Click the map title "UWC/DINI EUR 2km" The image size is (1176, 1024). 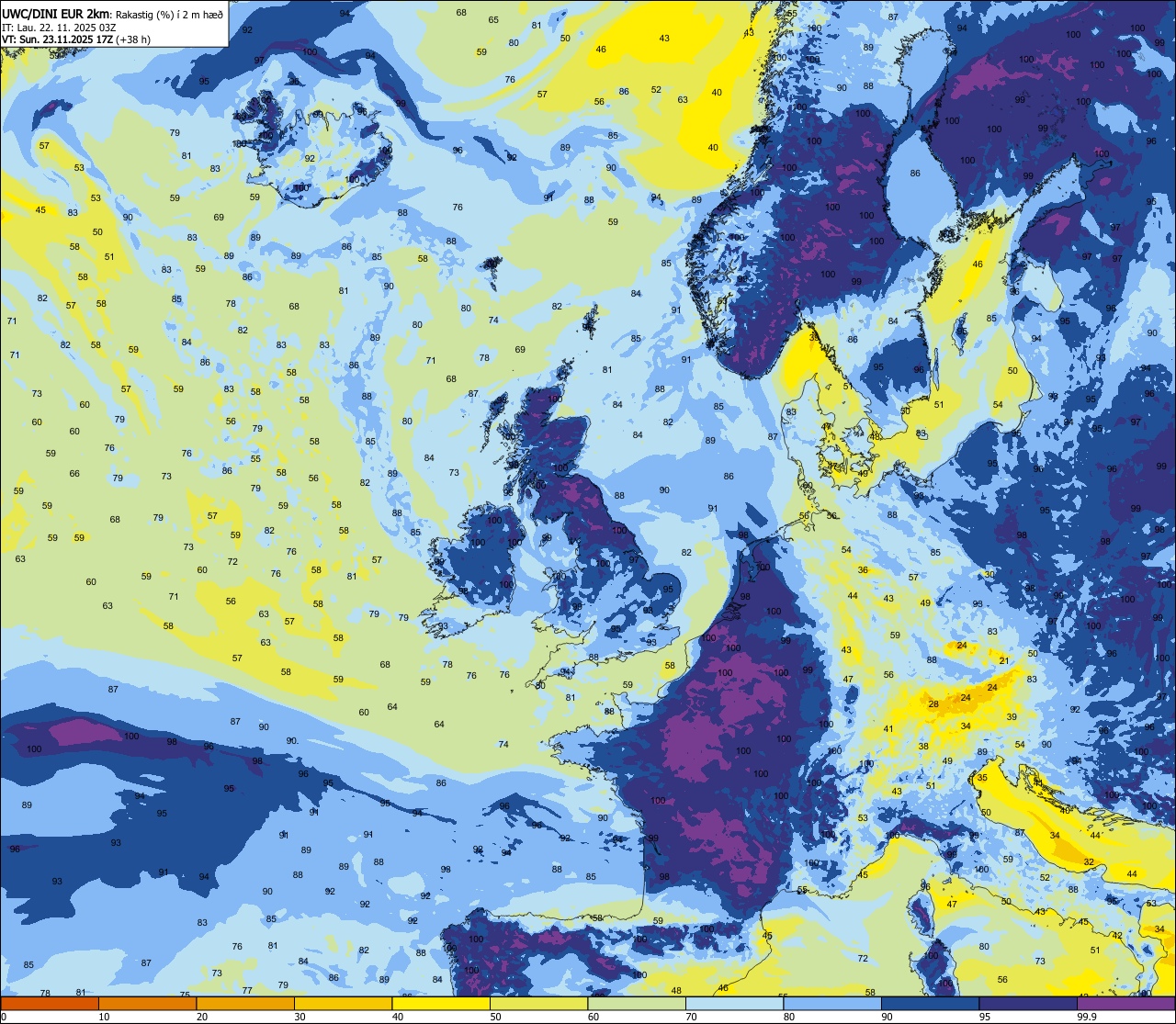click(x=55, y=15)
